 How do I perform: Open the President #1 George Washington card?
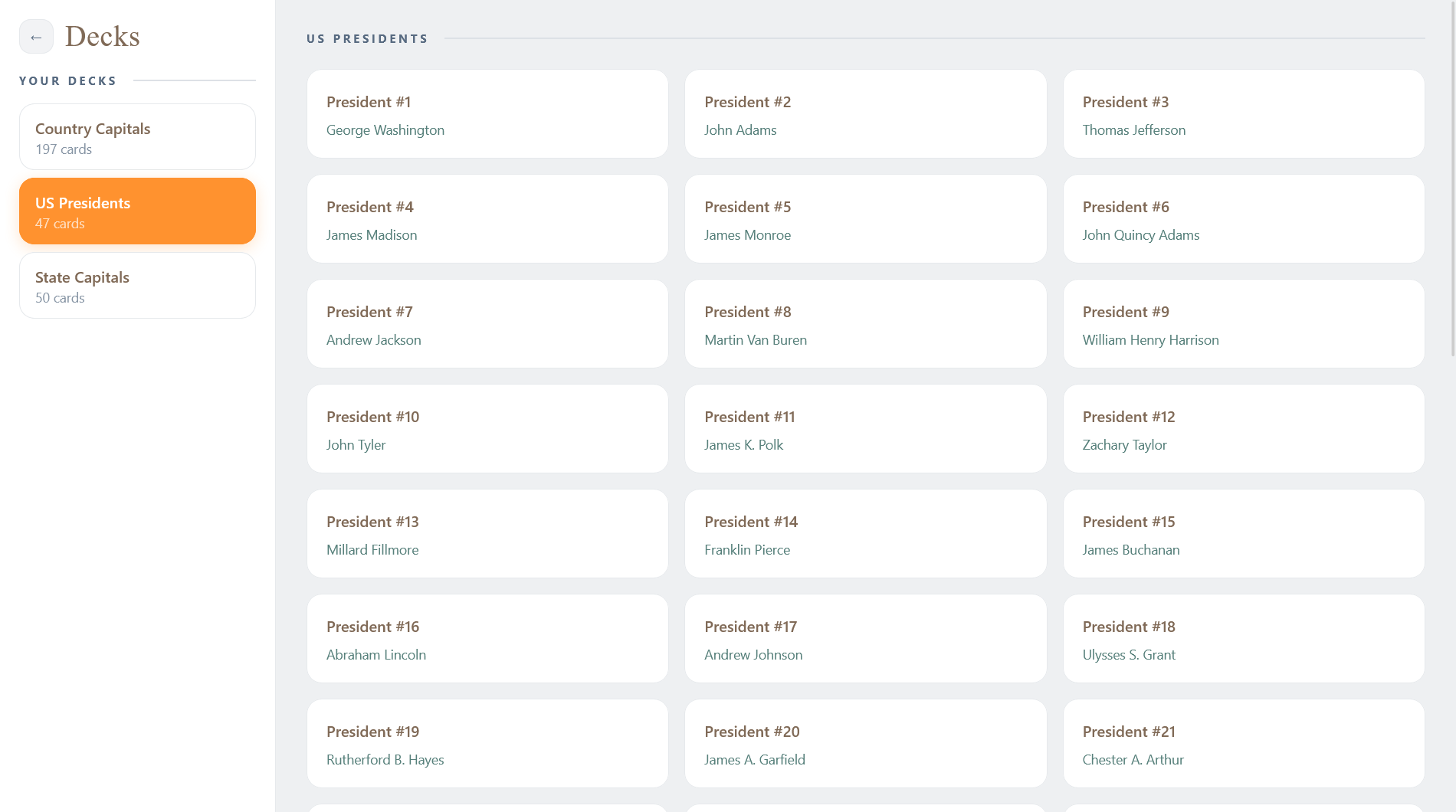pos(487,114)
